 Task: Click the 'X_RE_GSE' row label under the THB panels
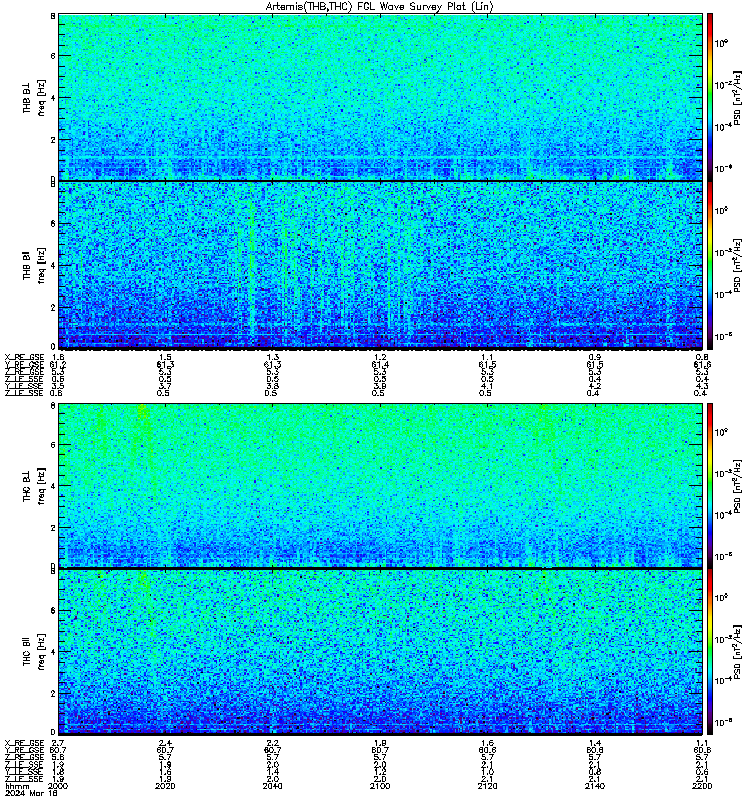point(24,358)
